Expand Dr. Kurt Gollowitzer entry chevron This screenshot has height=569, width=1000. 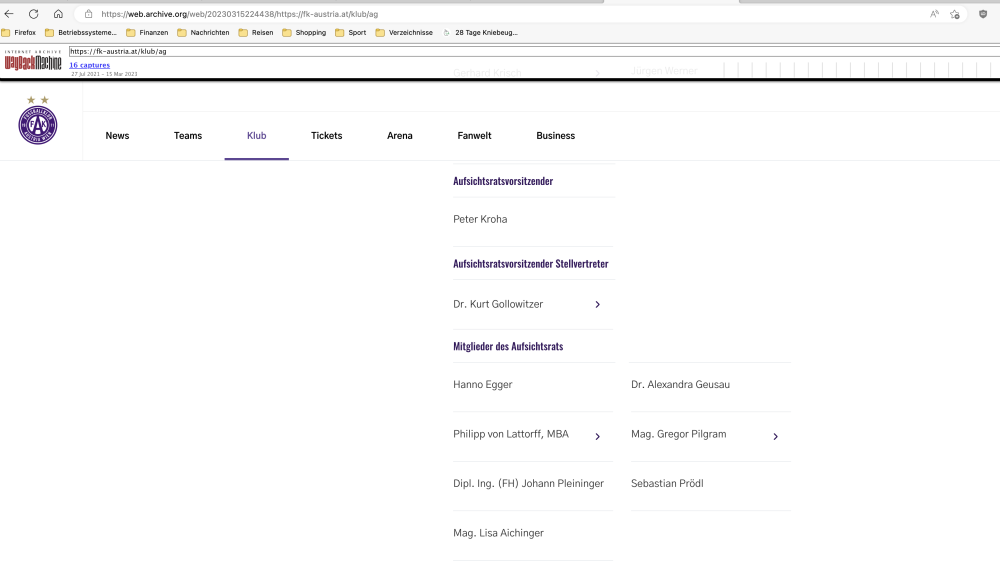[597, 304]
